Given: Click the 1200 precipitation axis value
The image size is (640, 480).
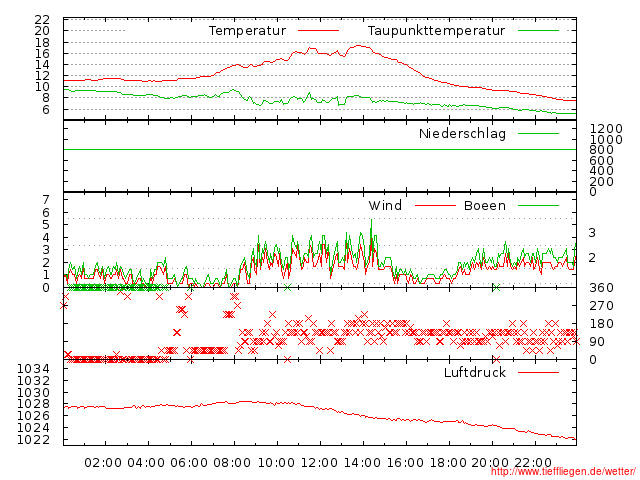Looking at the screenshot, I should click(x=606, y=129).
